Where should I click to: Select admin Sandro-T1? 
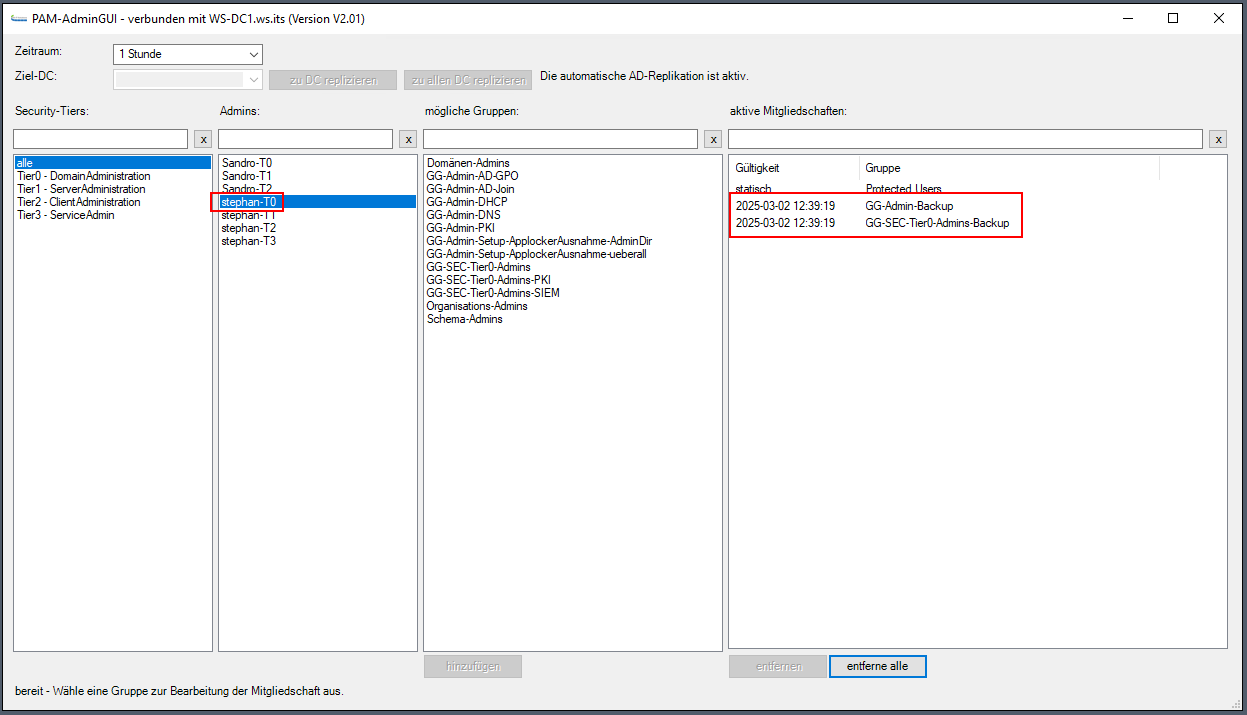318,175
